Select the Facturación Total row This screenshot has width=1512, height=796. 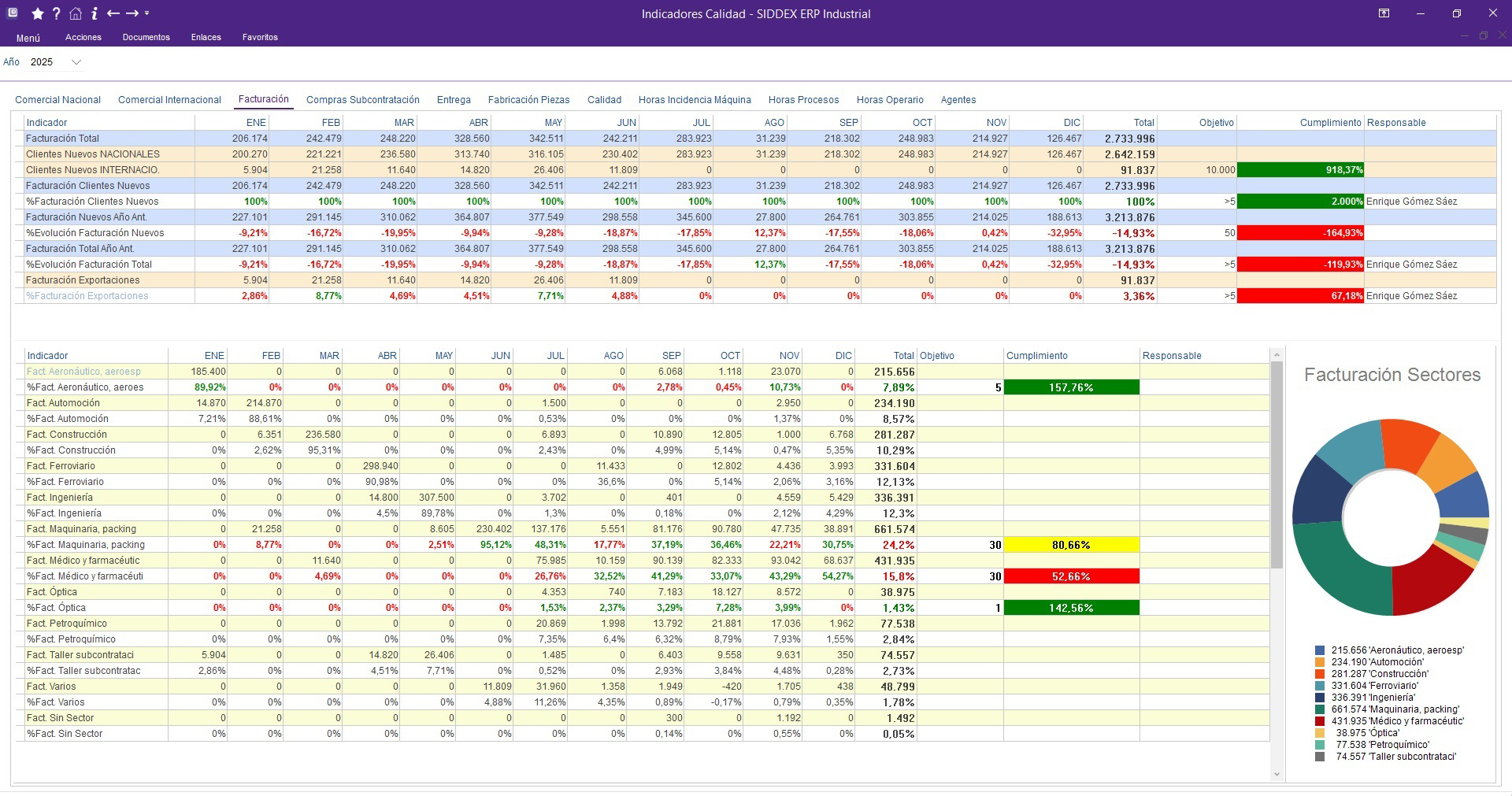click(63, 139)
